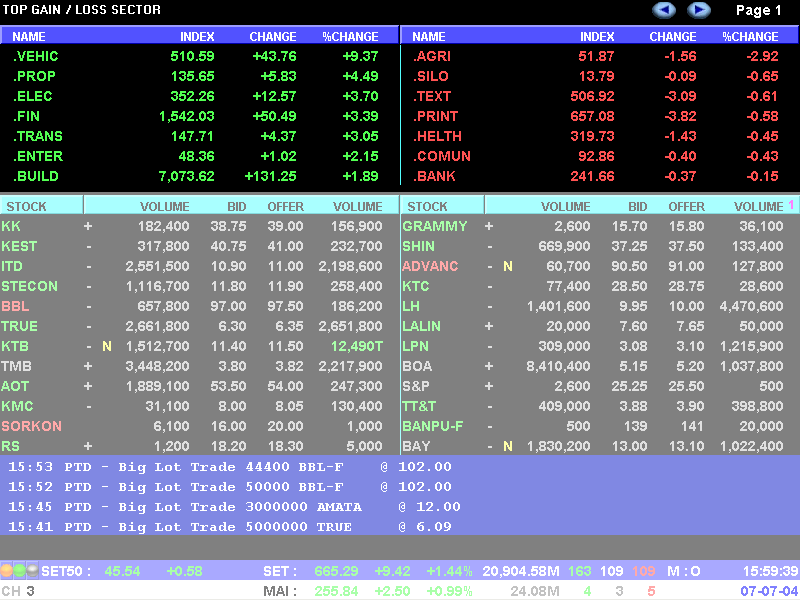Click the loss table INDEX column header
Viewport: 800px width, 600px height.
[x=597, y=37]
